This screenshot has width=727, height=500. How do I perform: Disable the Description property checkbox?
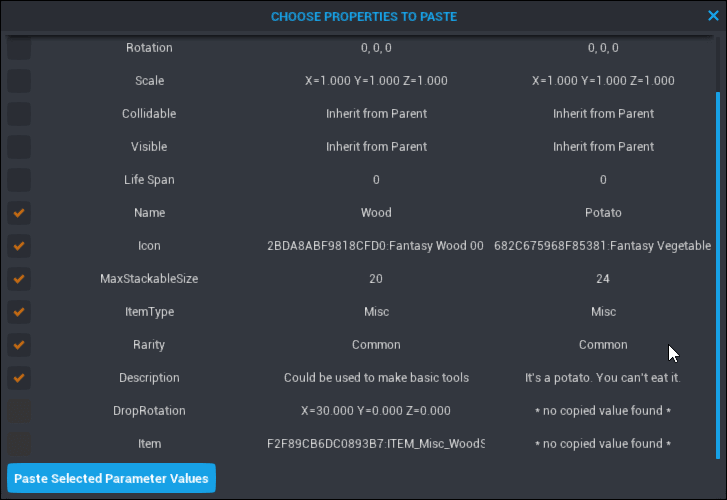click(x=19, y=378)
